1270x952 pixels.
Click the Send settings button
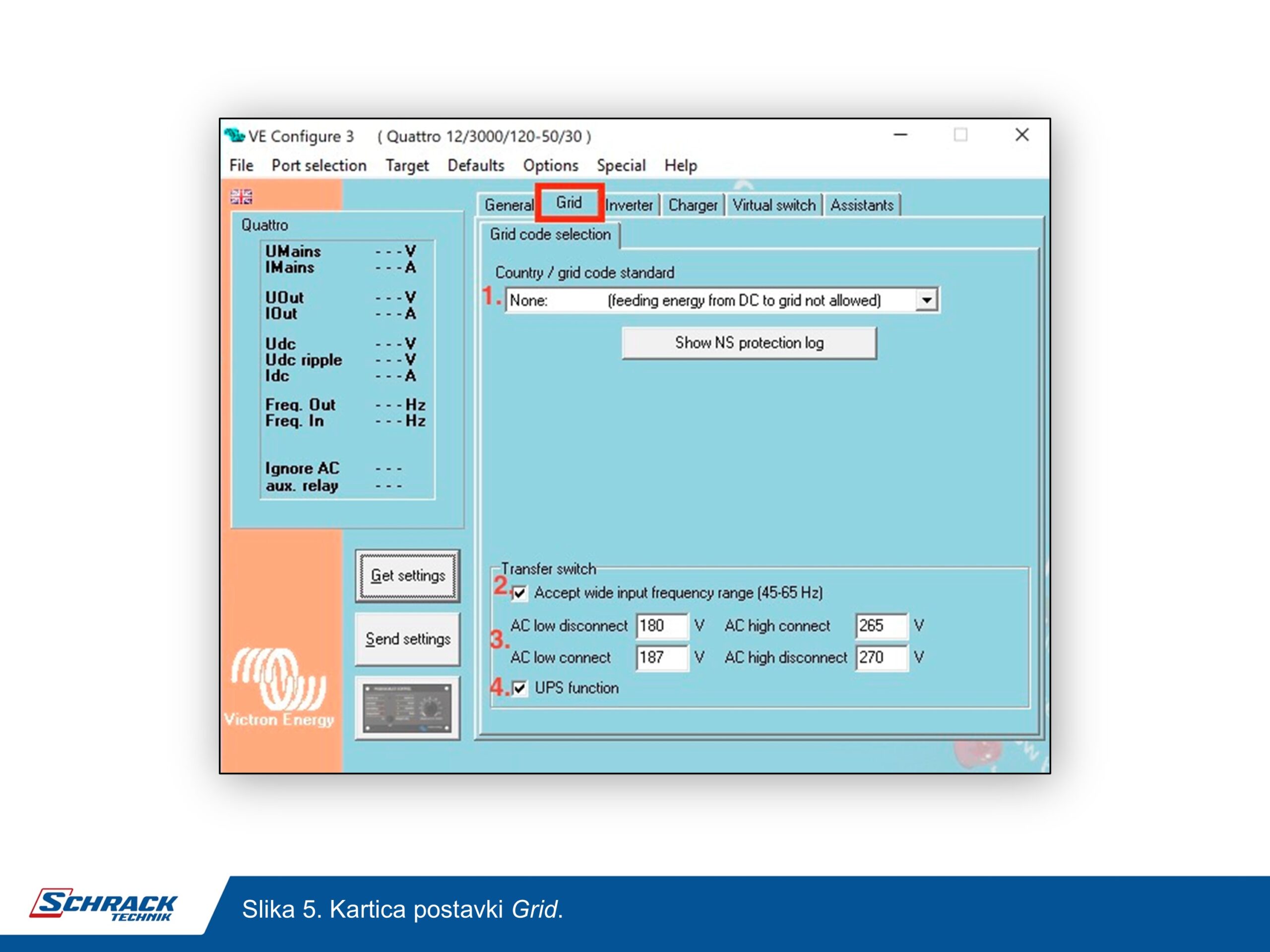click(x=407, y=639)
